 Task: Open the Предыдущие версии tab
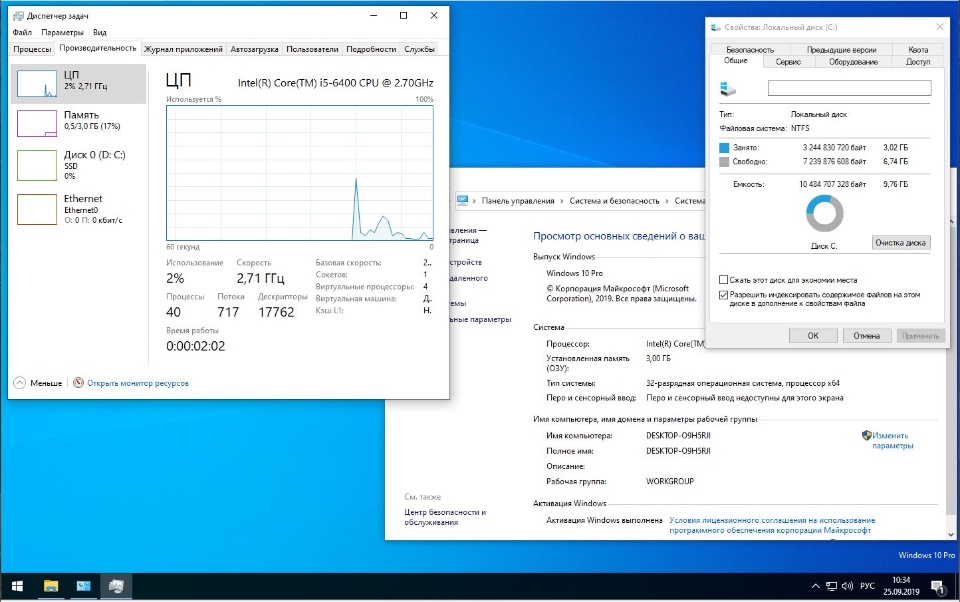[841, 50]
